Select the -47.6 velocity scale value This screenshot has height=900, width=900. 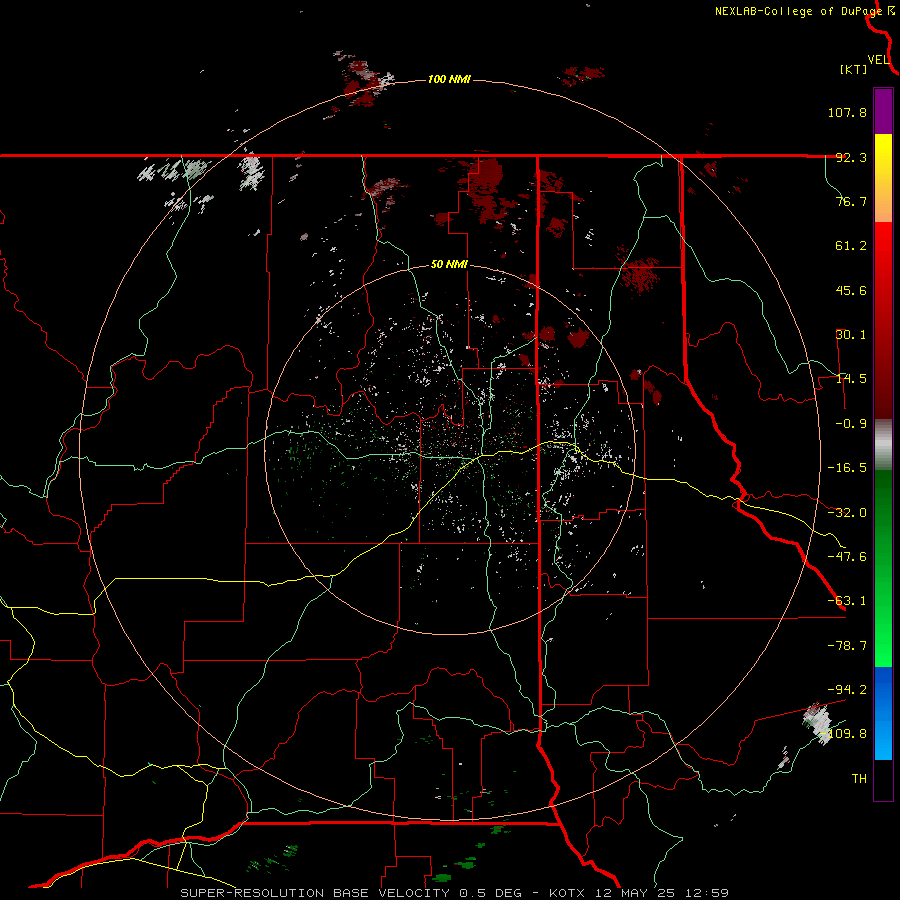coord(847,557)
